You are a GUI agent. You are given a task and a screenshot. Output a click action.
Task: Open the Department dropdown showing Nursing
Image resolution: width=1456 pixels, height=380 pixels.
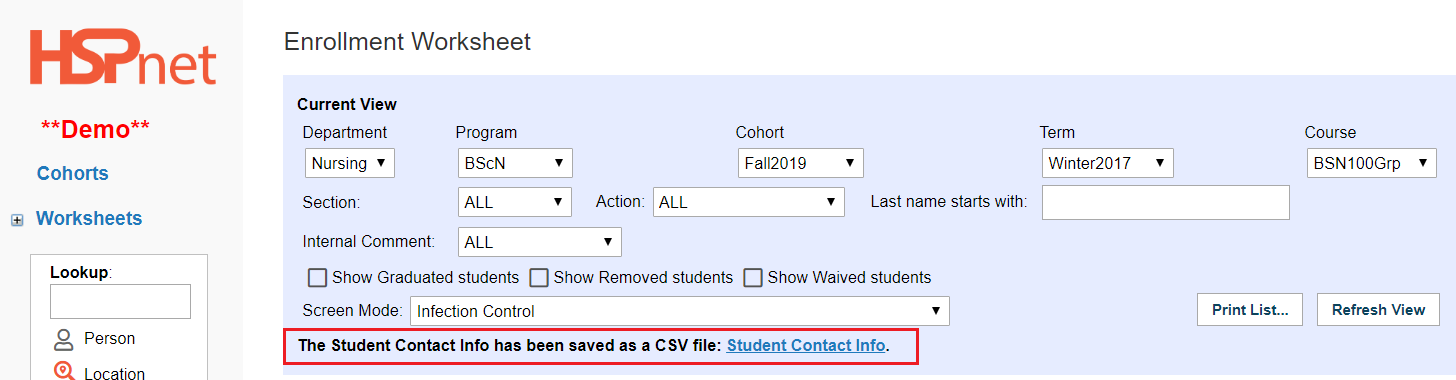[x=350, y=163]
